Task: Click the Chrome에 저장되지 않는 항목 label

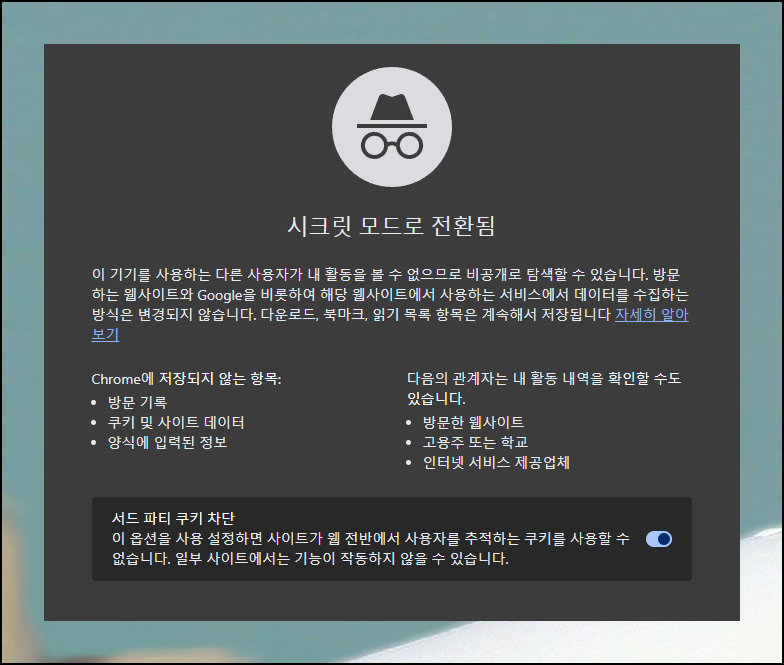Action: pos(186,379)
